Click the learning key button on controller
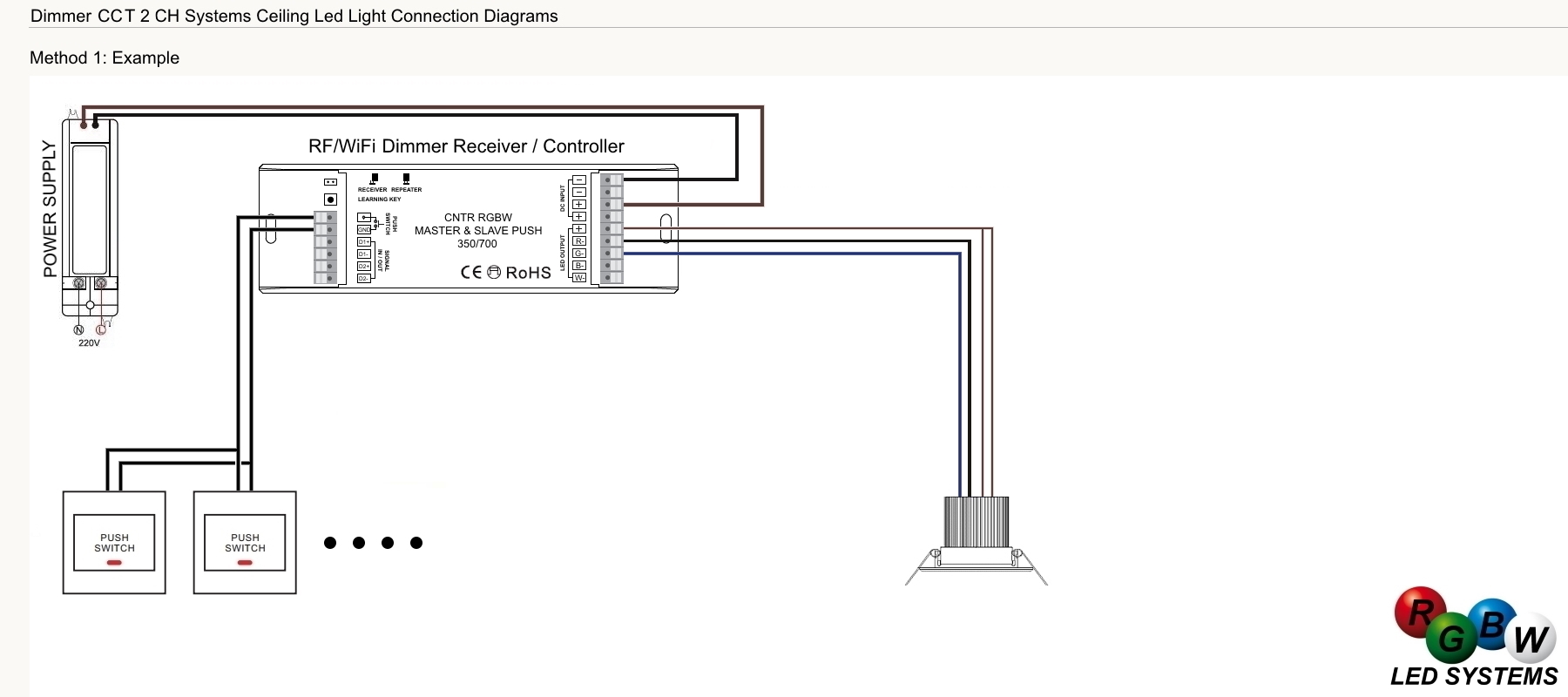 coord(330,200)
